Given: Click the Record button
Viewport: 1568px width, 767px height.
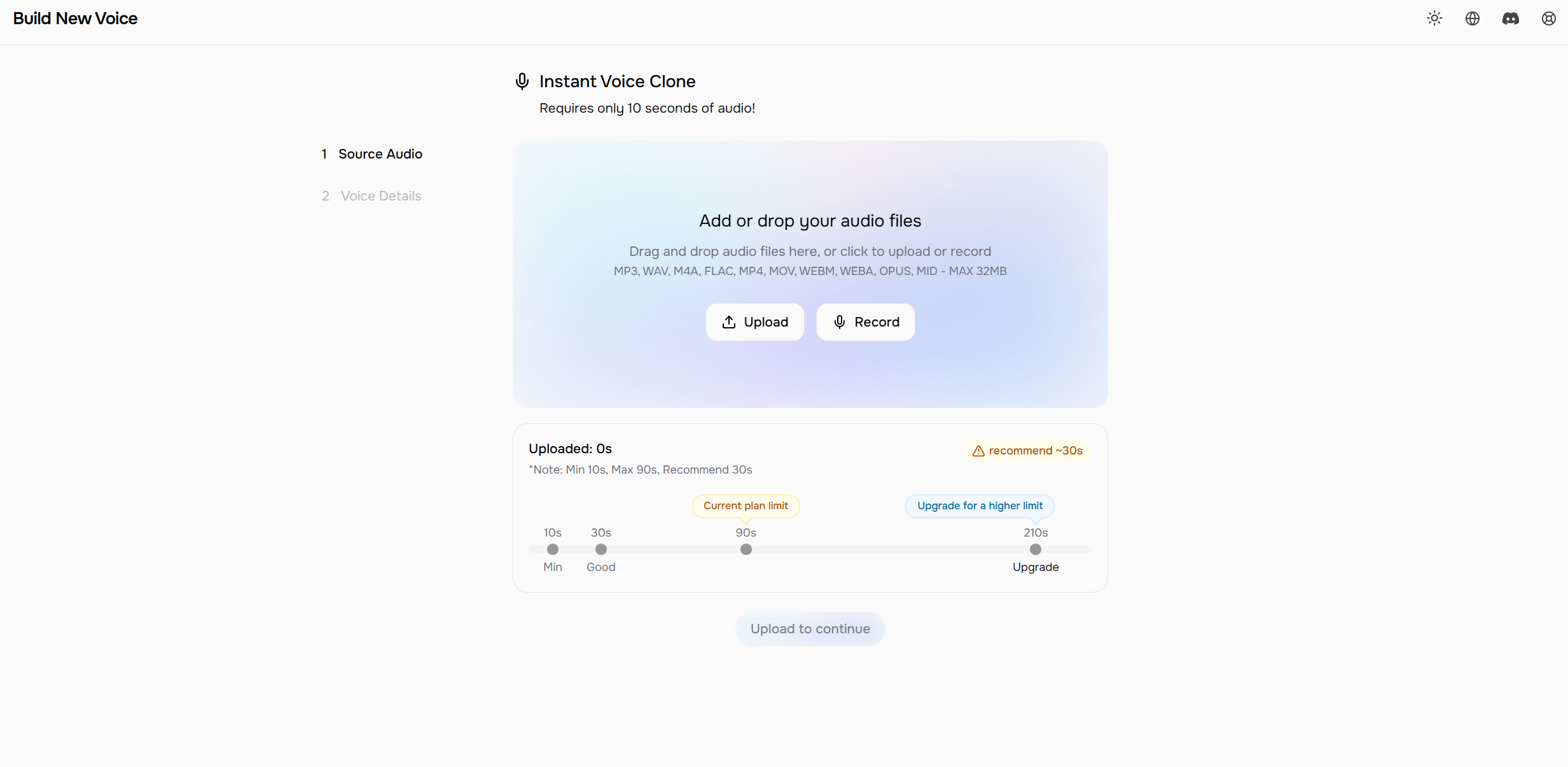Looking at the screenshot, I should pos(865,322).
